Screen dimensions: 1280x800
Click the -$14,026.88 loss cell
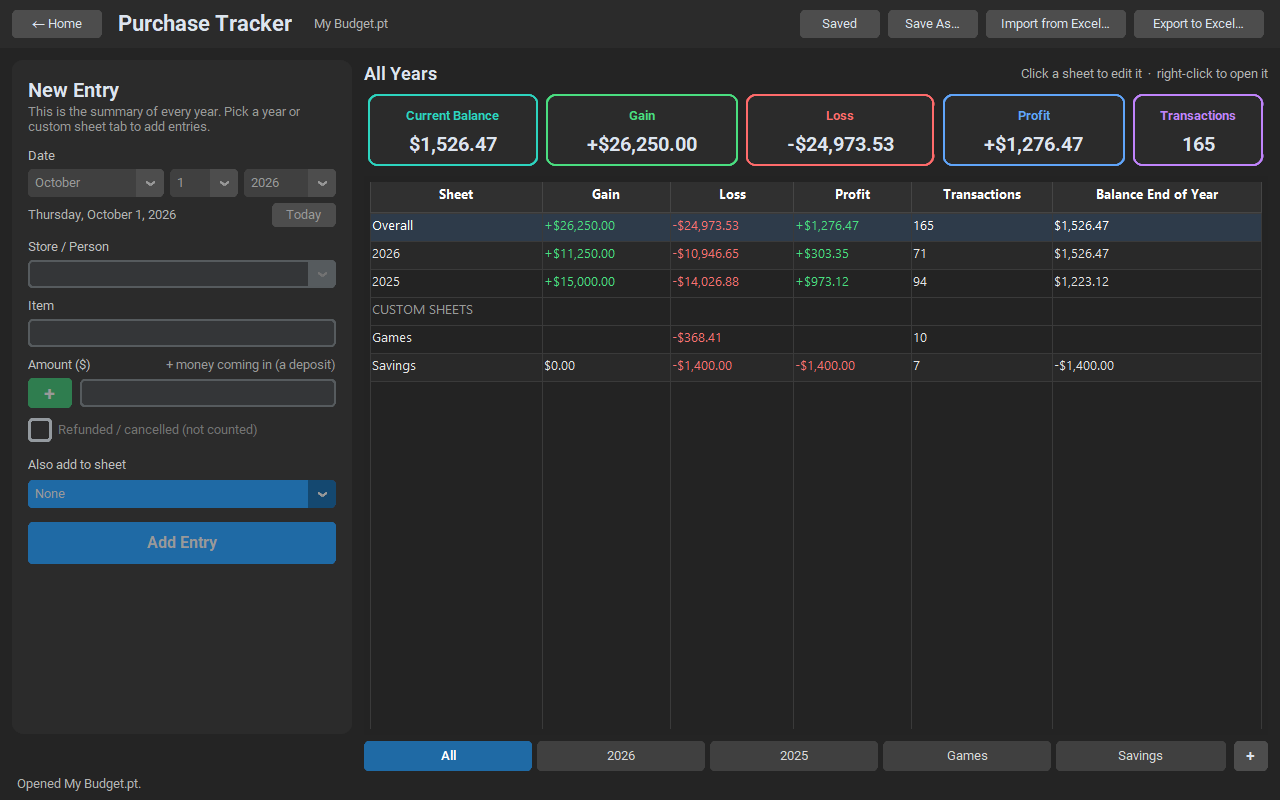pyautogui.click(x=732, y=282)
